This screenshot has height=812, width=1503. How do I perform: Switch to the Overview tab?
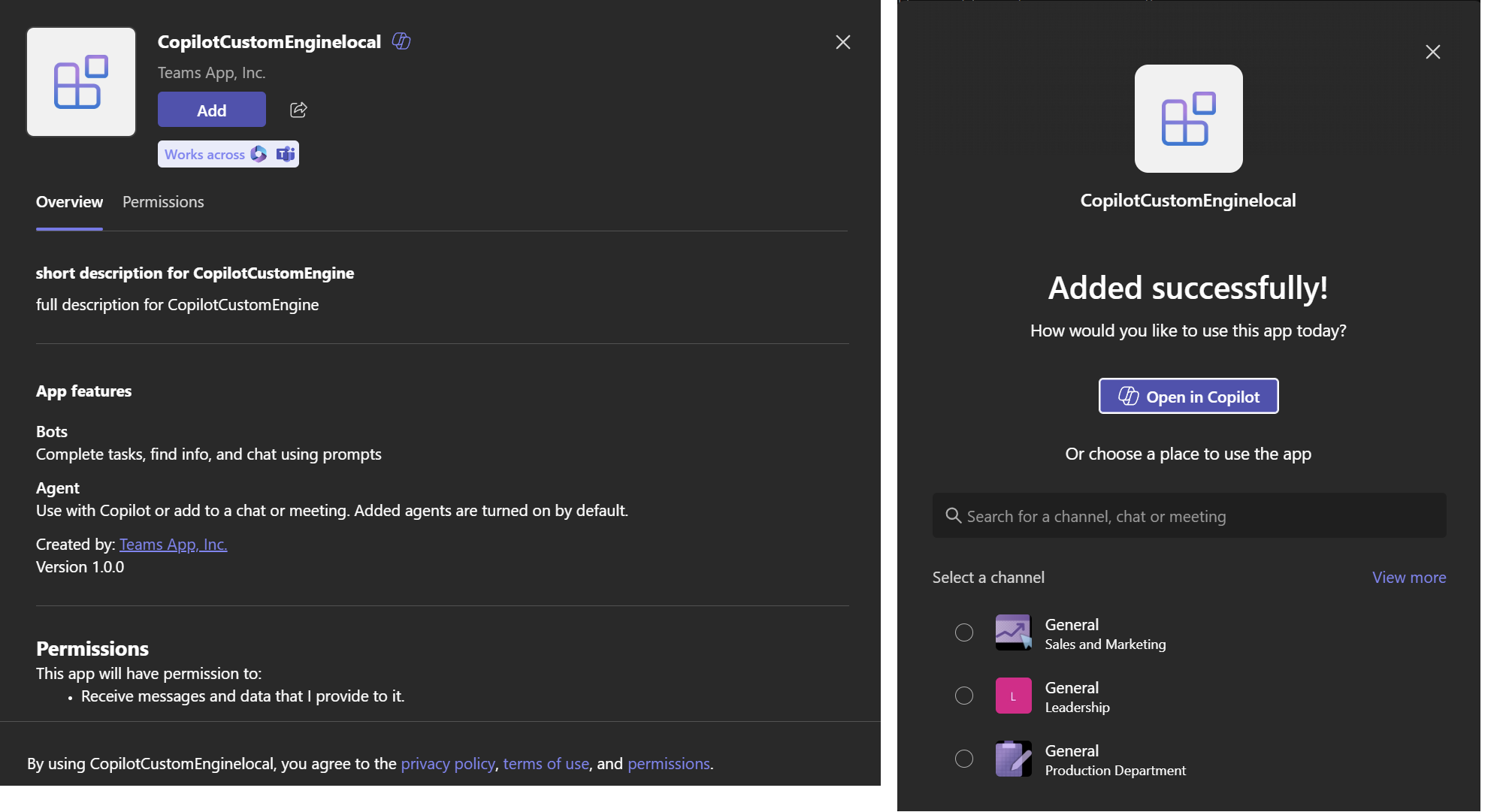pos(69,202)
